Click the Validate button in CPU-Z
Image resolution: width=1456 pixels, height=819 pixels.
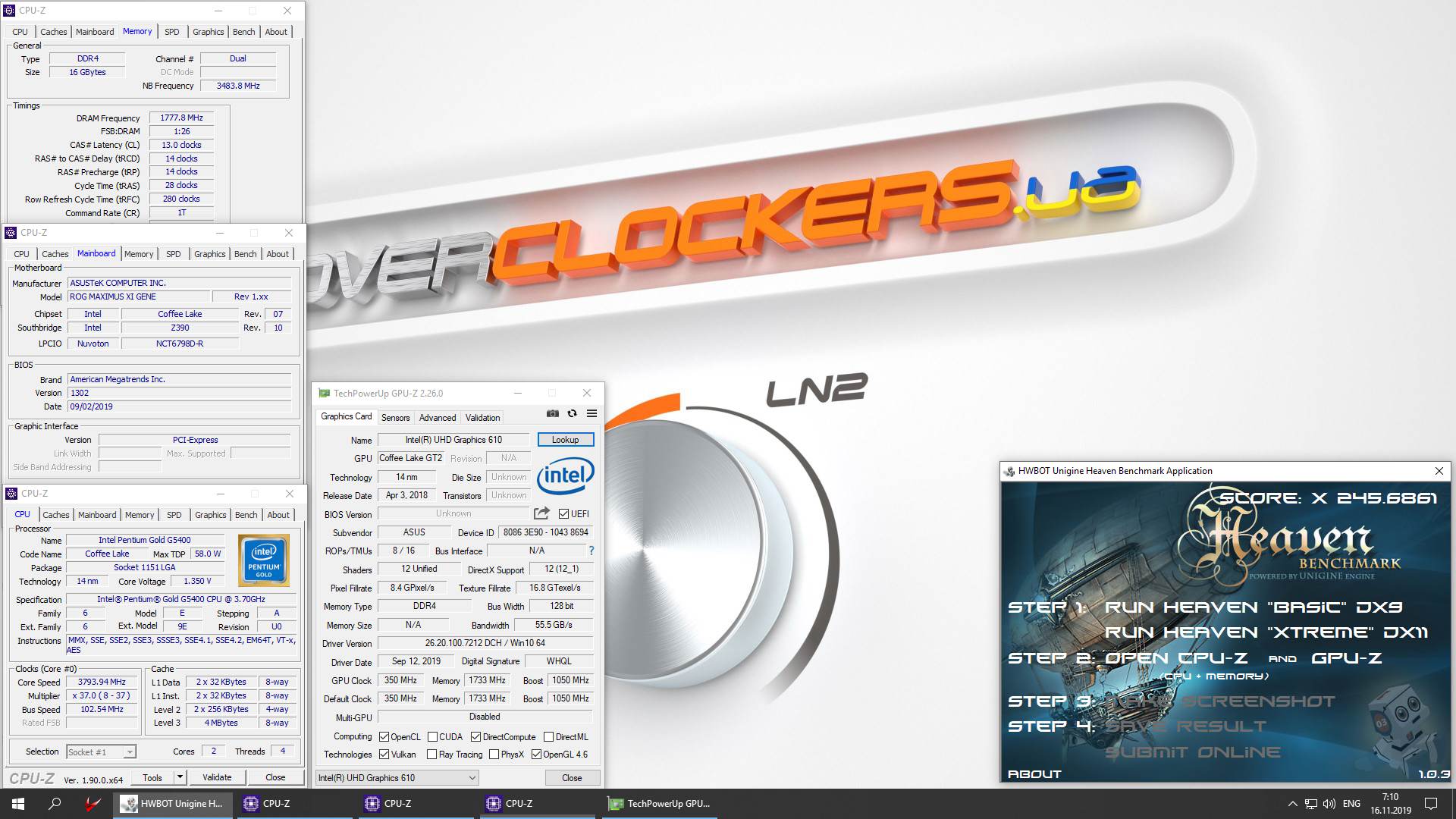pyautogui.click(x=217, y=777)
